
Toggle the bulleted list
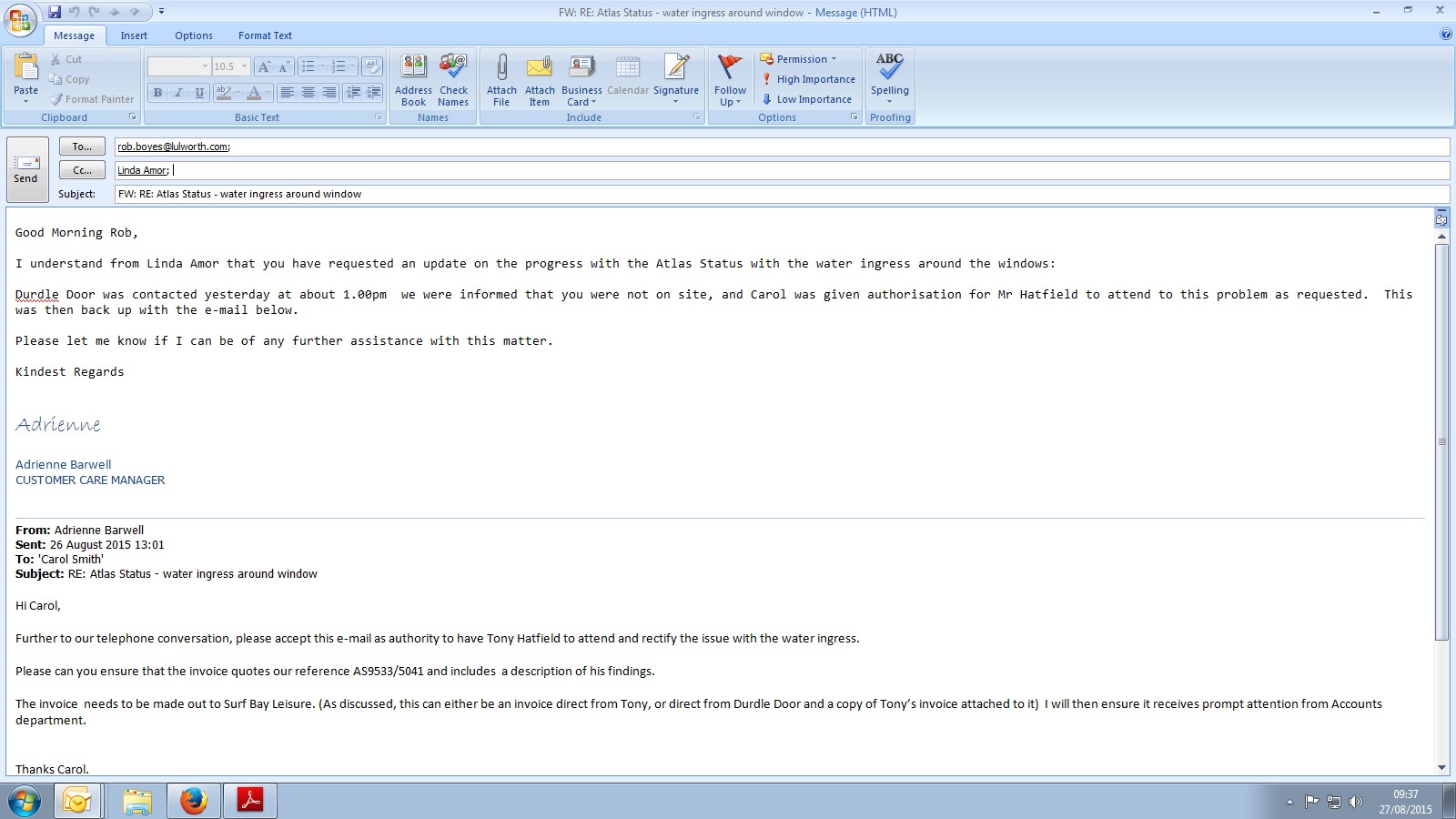pos(308,66)
